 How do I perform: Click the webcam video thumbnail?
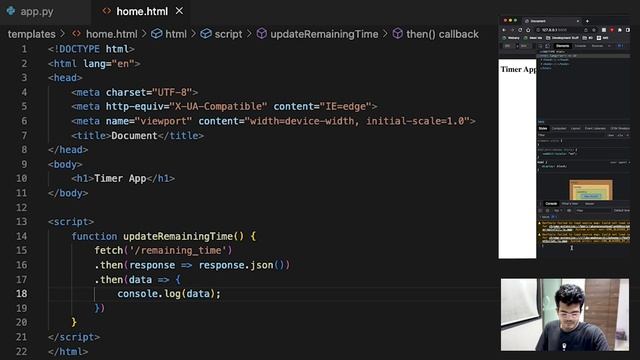pos(565,314)
